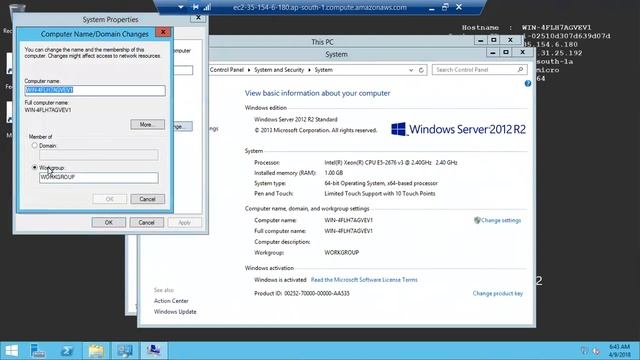This screenshot has height=360, width=640.
Task: Switch to the System Properties taskbar icon
Action: coord(154,351)
